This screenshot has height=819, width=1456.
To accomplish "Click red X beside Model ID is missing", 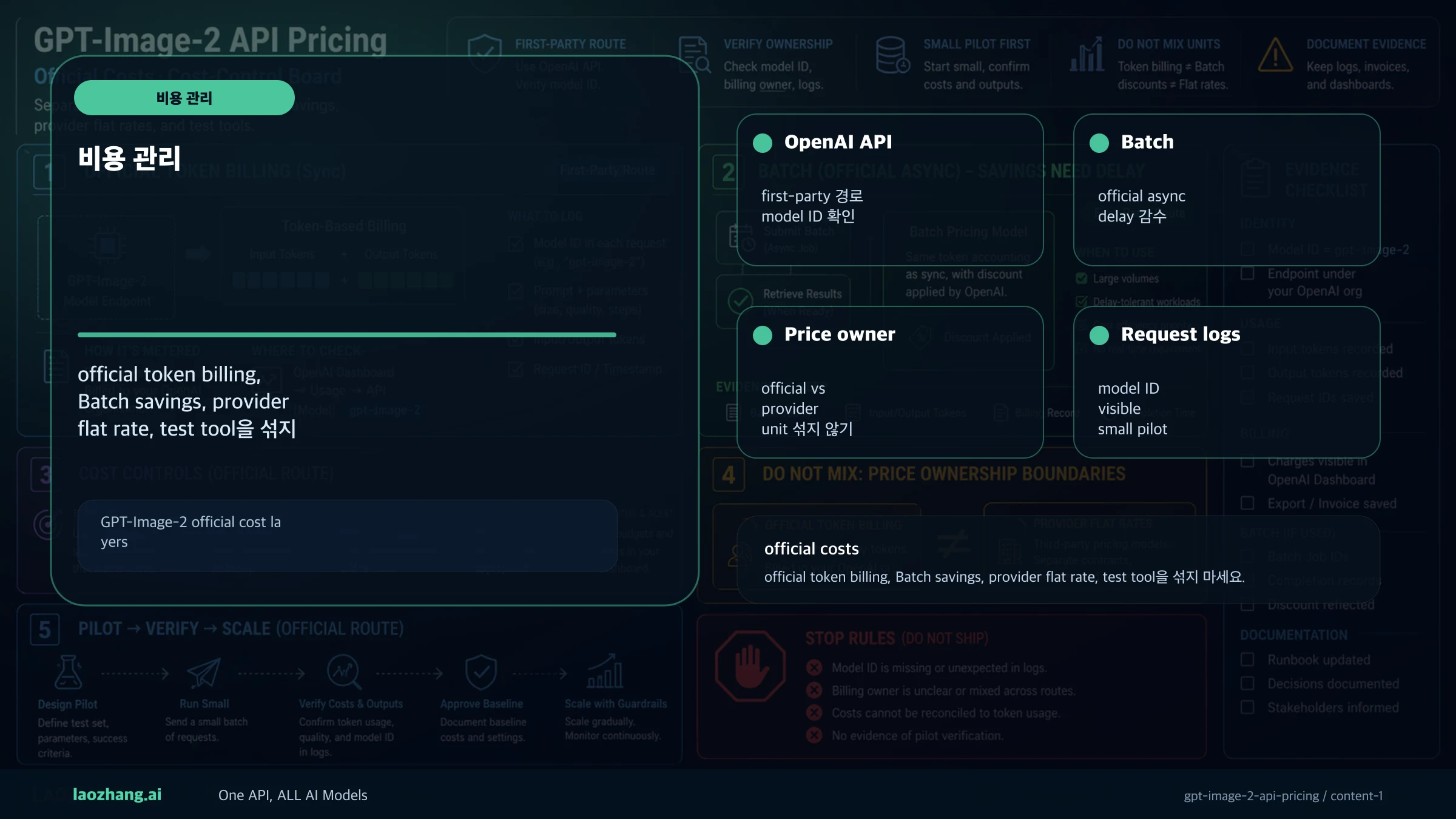I will [814, 668].
